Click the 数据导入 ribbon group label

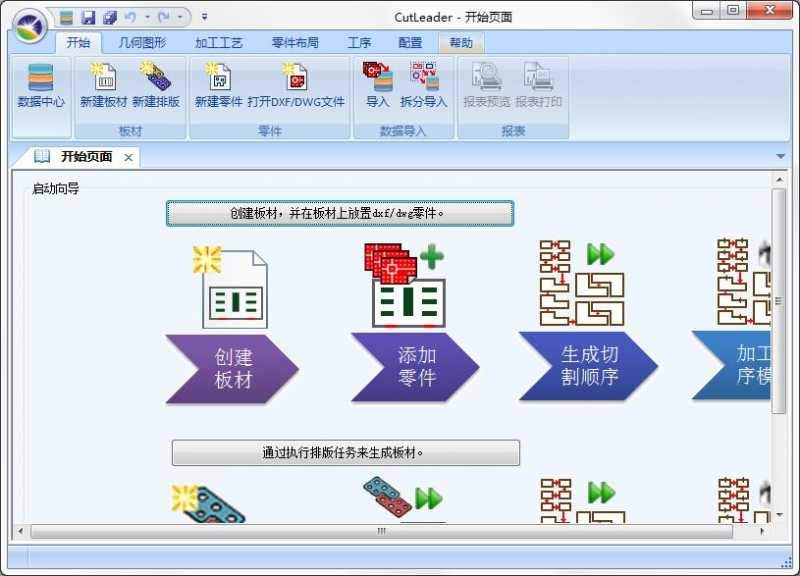pyautogui.click(x=403, y=132)
